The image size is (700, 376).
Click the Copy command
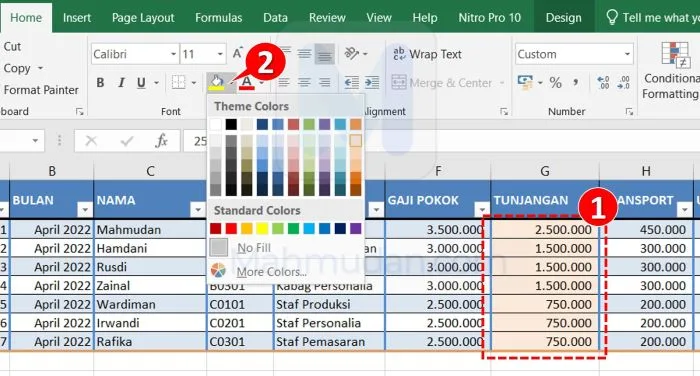(17, 68)
